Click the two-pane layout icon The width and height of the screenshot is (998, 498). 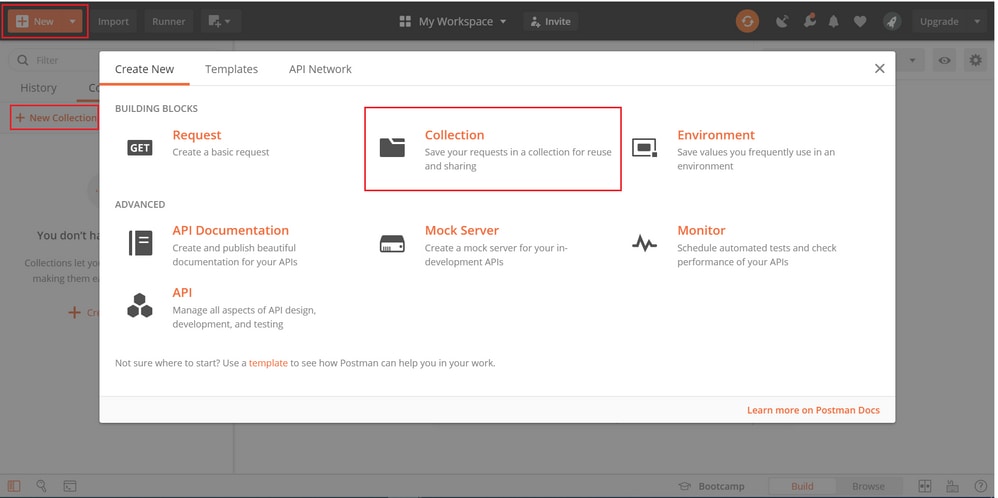pyautogui.click(x=925, y=487)
